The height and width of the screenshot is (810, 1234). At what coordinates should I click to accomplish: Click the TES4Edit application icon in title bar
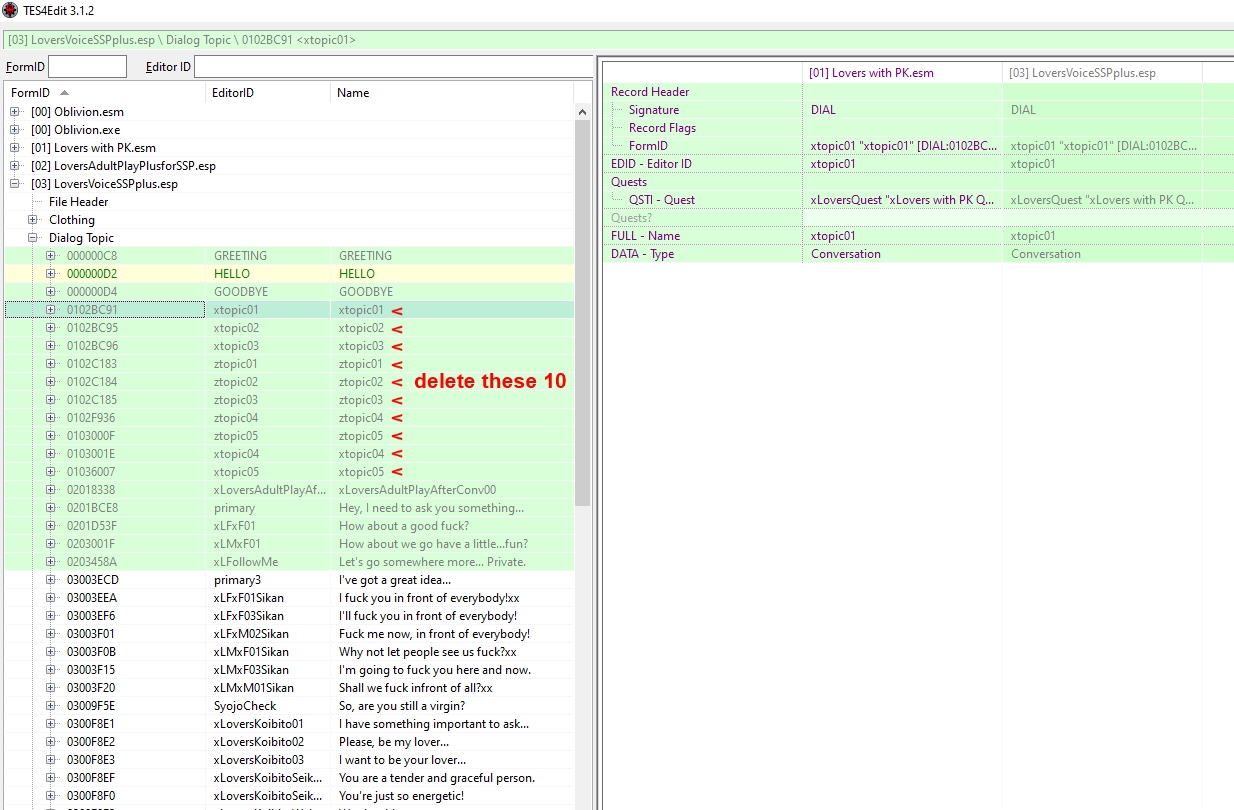click(x=10, y=10)
